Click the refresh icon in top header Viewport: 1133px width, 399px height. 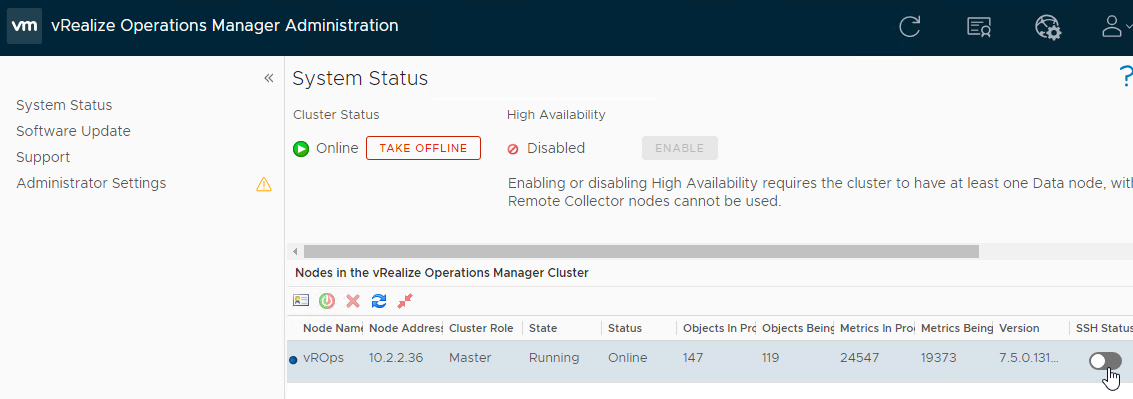910,27
